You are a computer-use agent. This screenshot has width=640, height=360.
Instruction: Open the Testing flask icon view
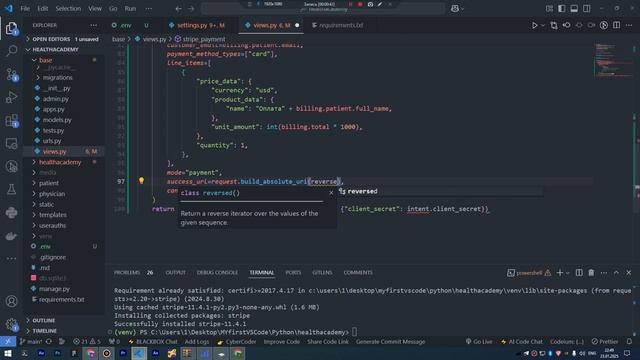pos(11,189)
